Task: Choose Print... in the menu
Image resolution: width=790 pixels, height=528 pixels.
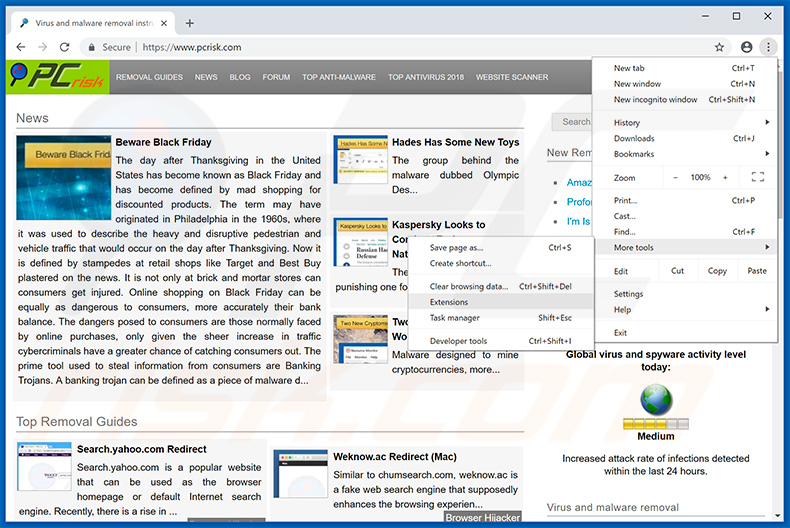Action: click(x=684, y=200)
